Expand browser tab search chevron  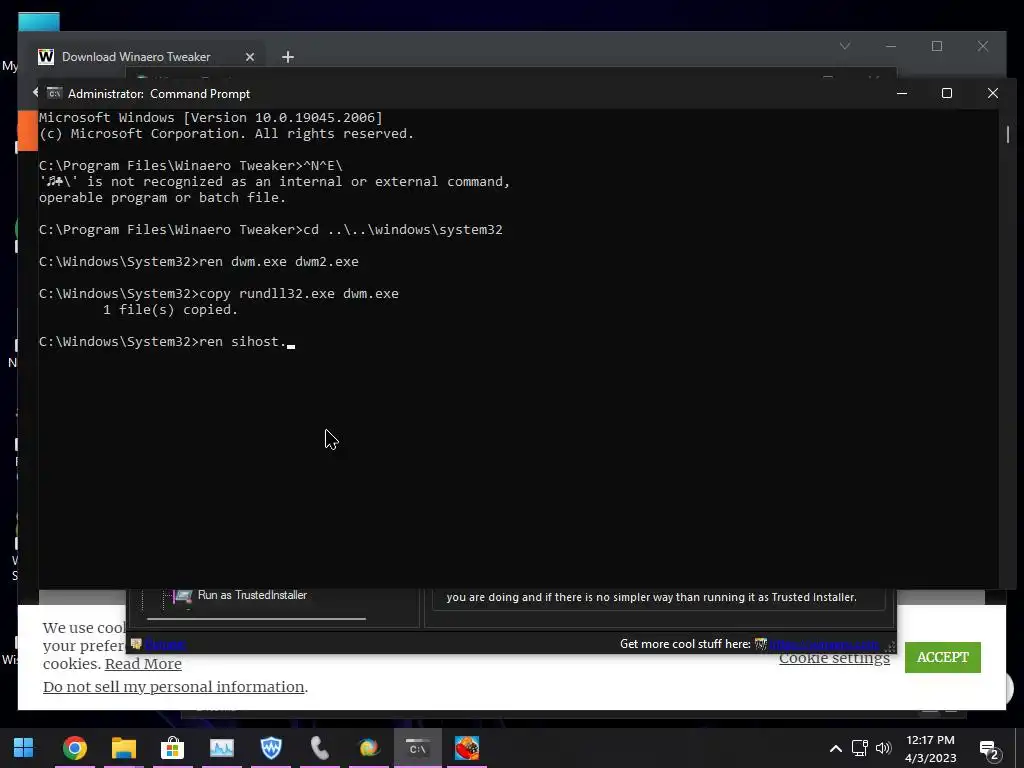click(845, 46)
